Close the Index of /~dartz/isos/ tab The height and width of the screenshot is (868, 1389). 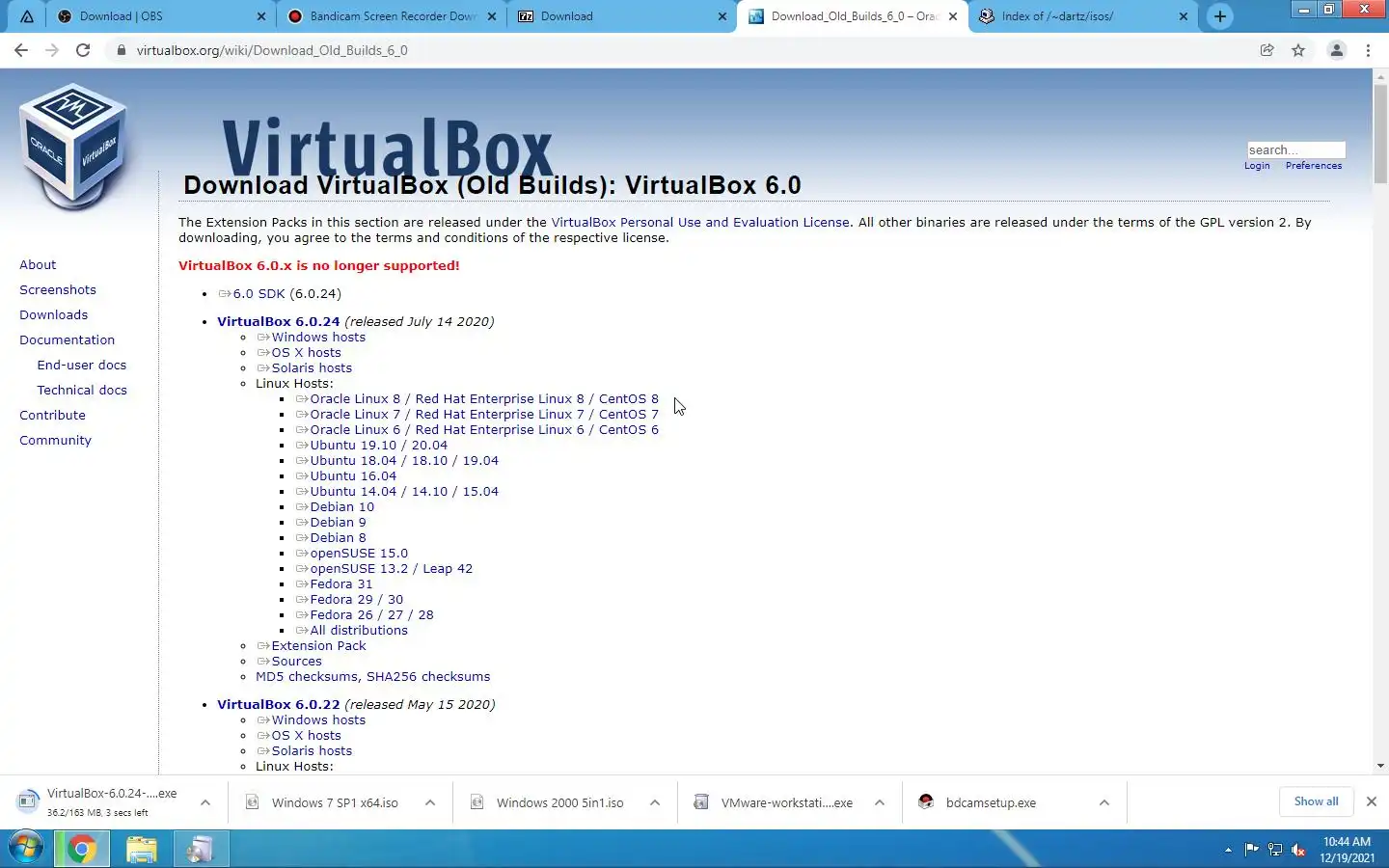click(x=1184, y=16)
